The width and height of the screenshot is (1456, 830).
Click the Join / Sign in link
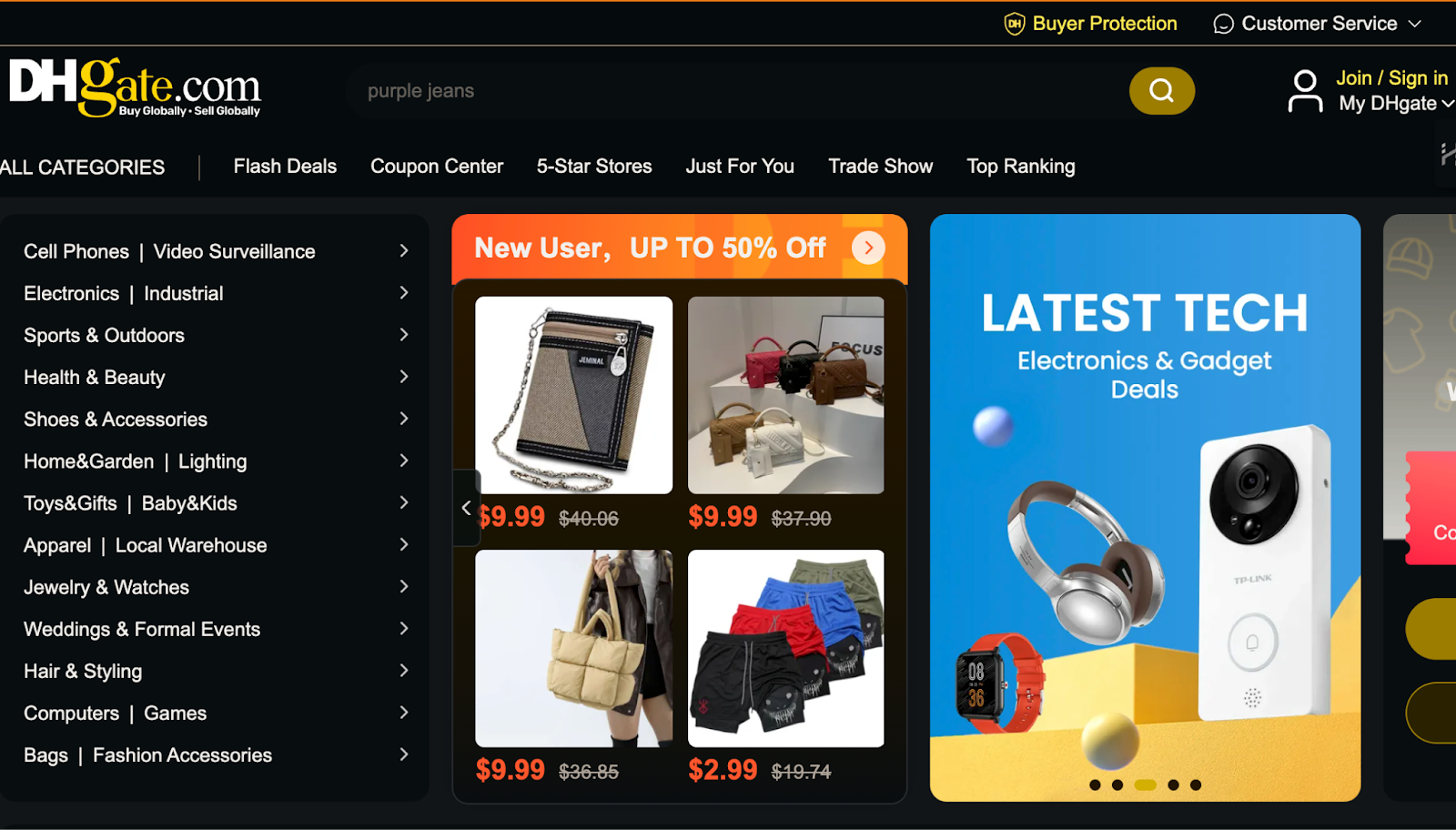click(1391, 78)
